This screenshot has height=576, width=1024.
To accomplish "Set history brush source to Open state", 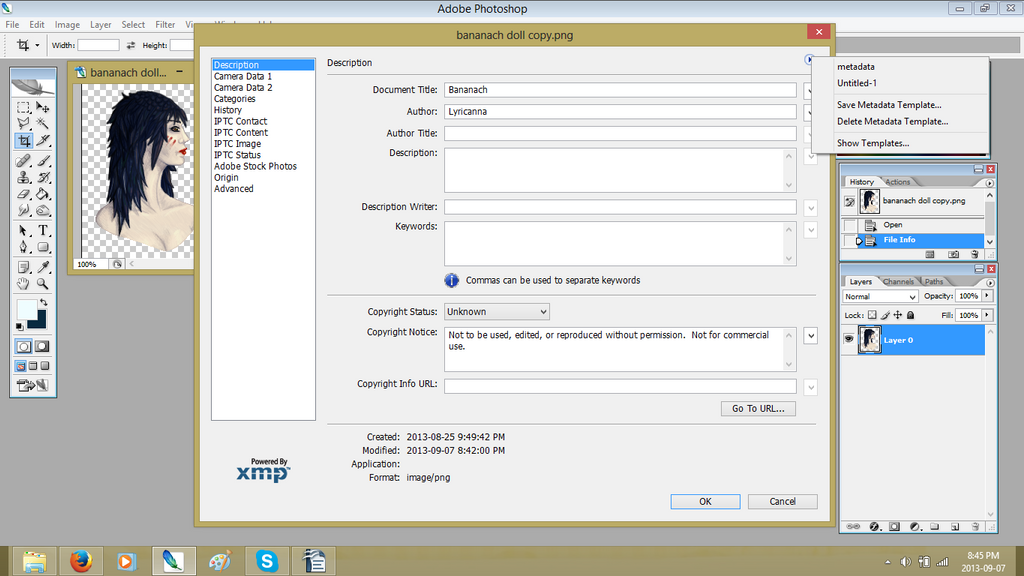I will coord(849,225).
